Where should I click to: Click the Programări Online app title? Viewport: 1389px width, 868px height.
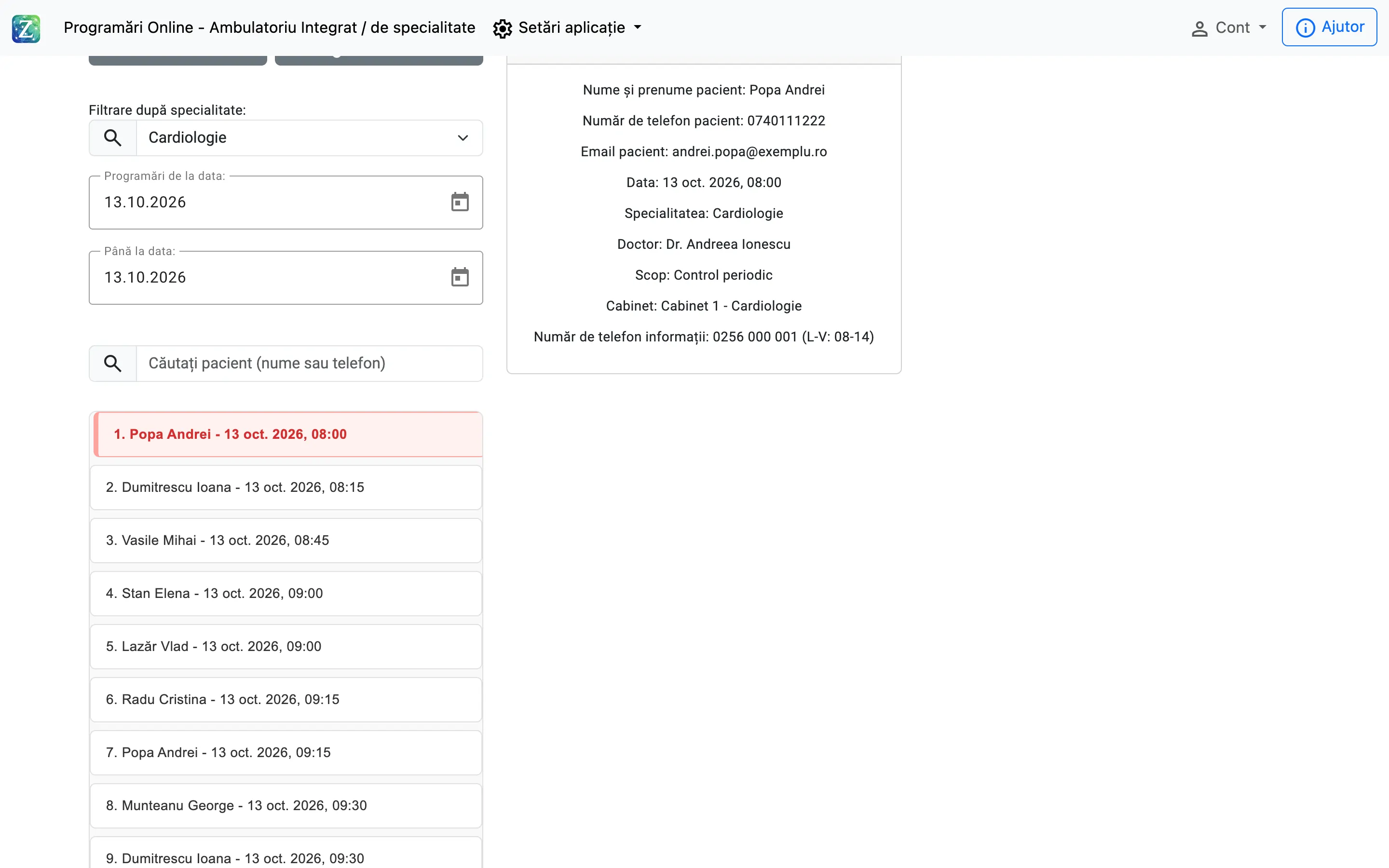point(269,27)
